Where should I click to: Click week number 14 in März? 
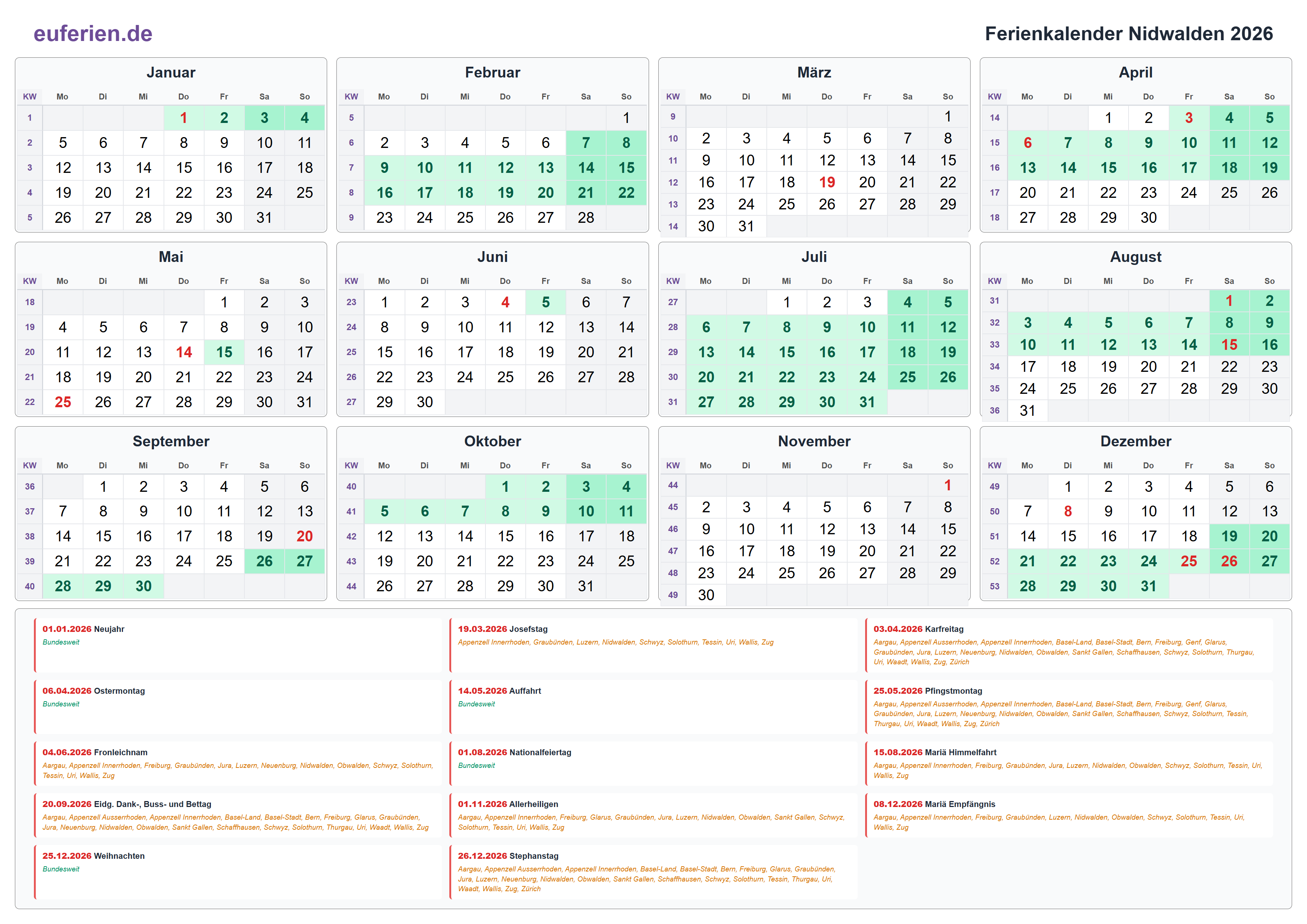[673, 226]
